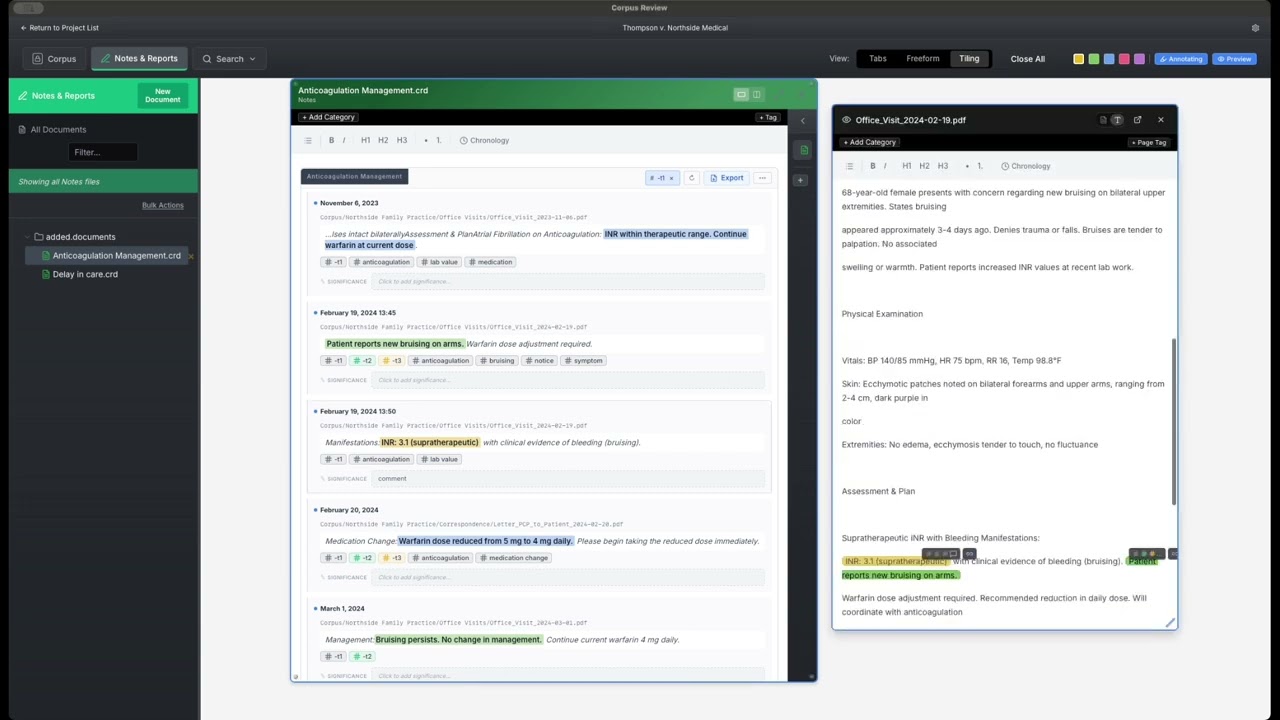Open the Notes & Reports tab

coord(139,59)
